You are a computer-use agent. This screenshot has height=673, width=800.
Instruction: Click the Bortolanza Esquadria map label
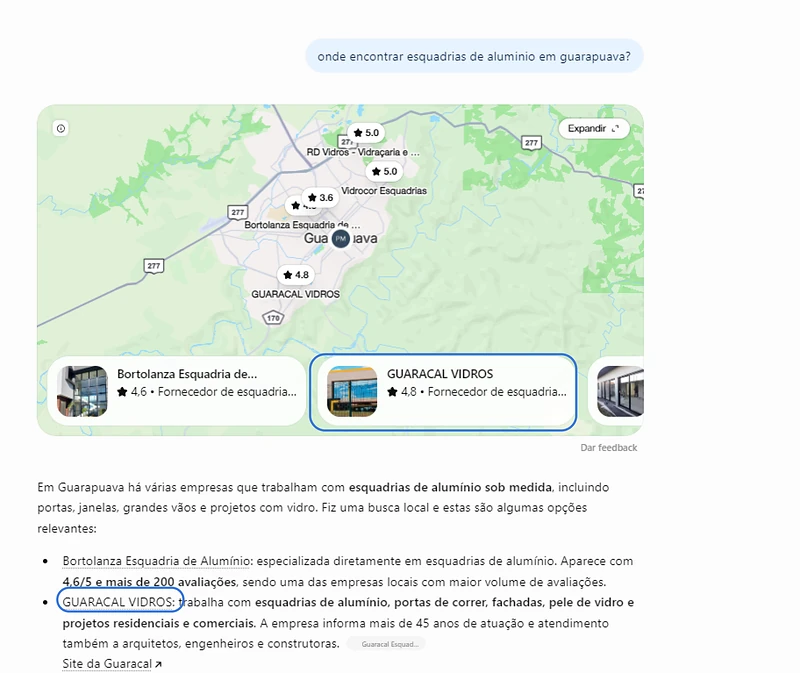(x=302, y=225)
